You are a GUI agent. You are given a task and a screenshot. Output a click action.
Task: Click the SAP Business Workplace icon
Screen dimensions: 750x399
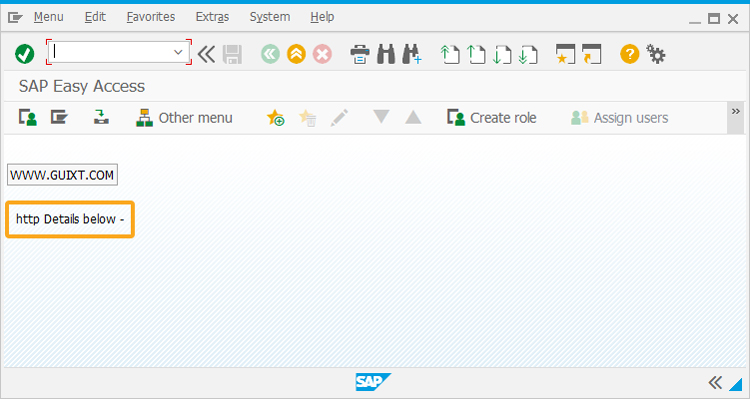pyautogui.click(x=101, y=117)
